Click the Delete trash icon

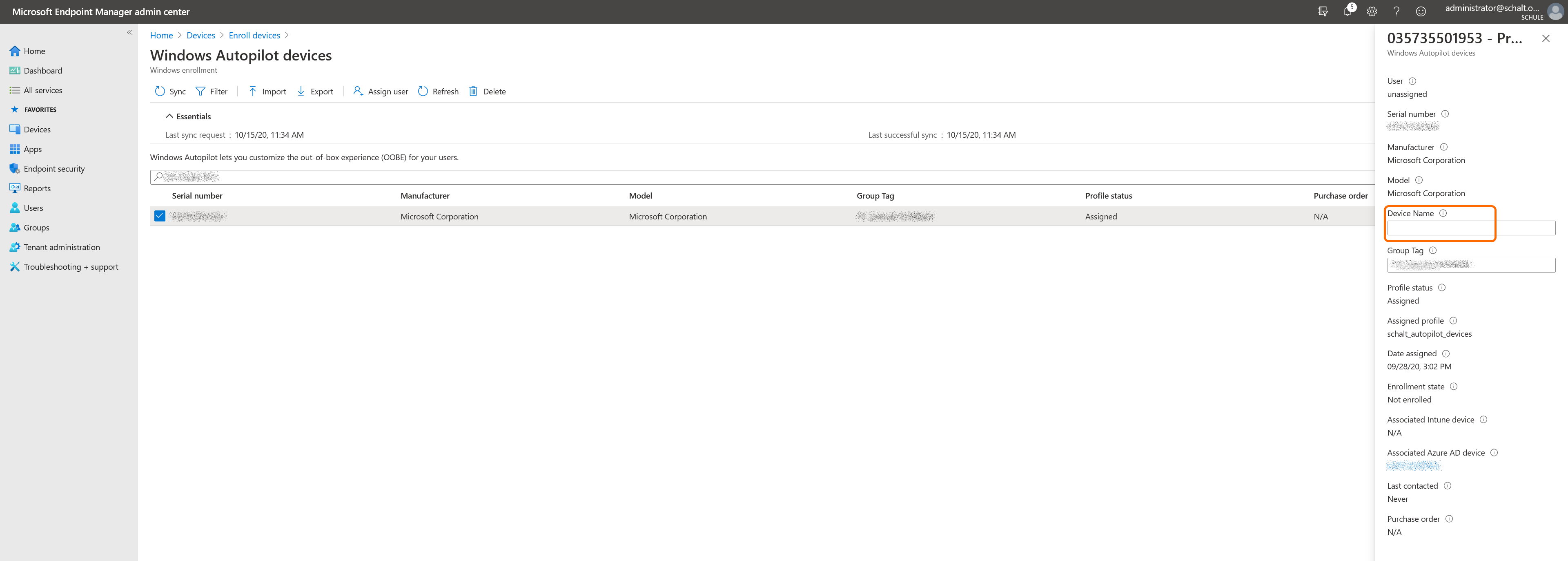[473, 92]
